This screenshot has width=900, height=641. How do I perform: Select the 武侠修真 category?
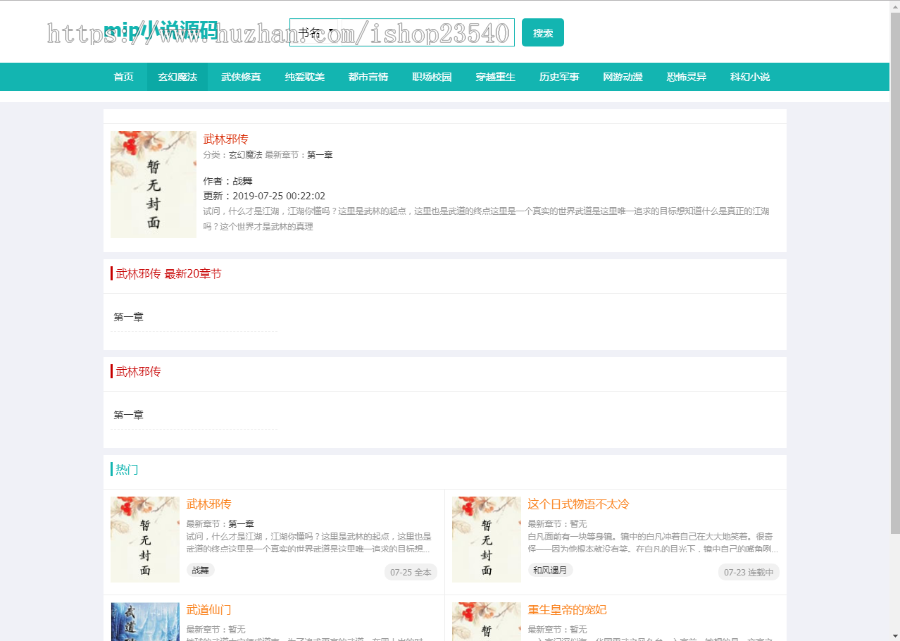click(240, 75)
